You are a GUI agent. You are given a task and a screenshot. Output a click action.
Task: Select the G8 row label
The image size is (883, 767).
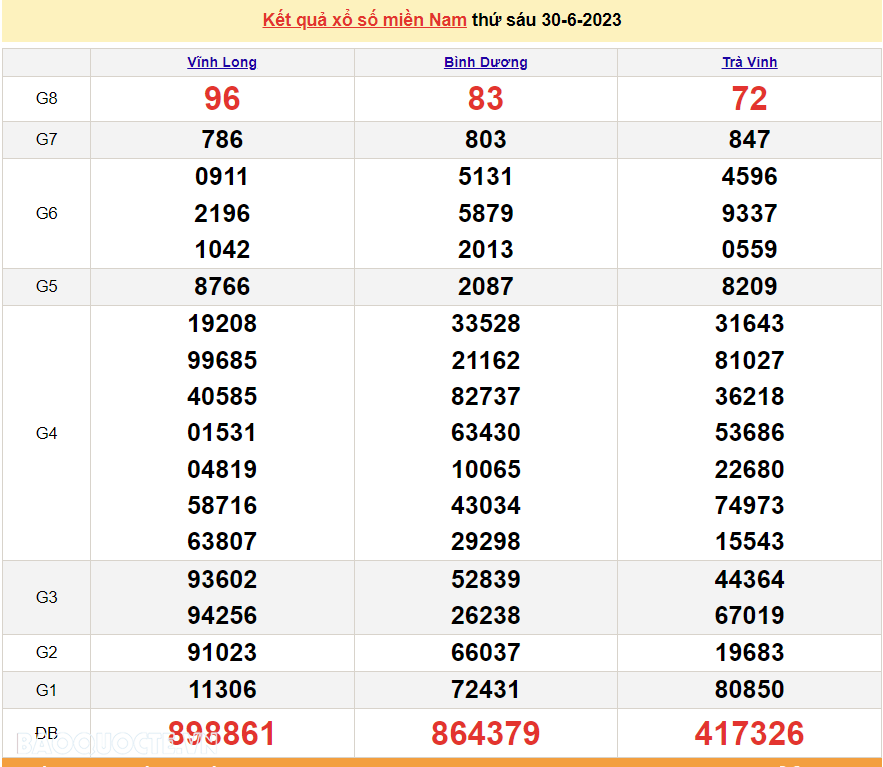coord(47,99)
